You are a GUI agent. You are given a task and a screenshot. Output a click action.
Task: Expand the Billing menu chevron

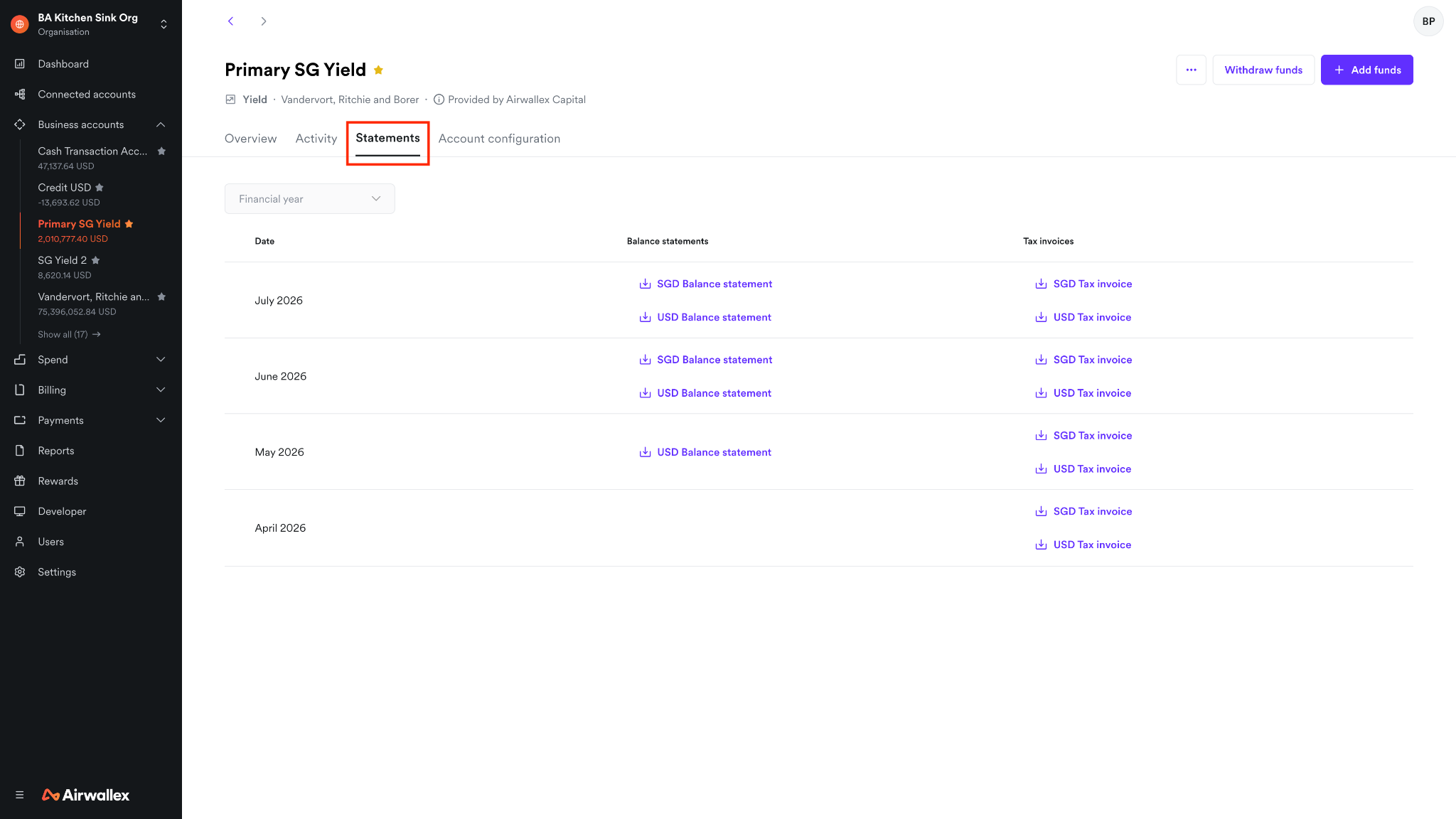coord(161,390)
